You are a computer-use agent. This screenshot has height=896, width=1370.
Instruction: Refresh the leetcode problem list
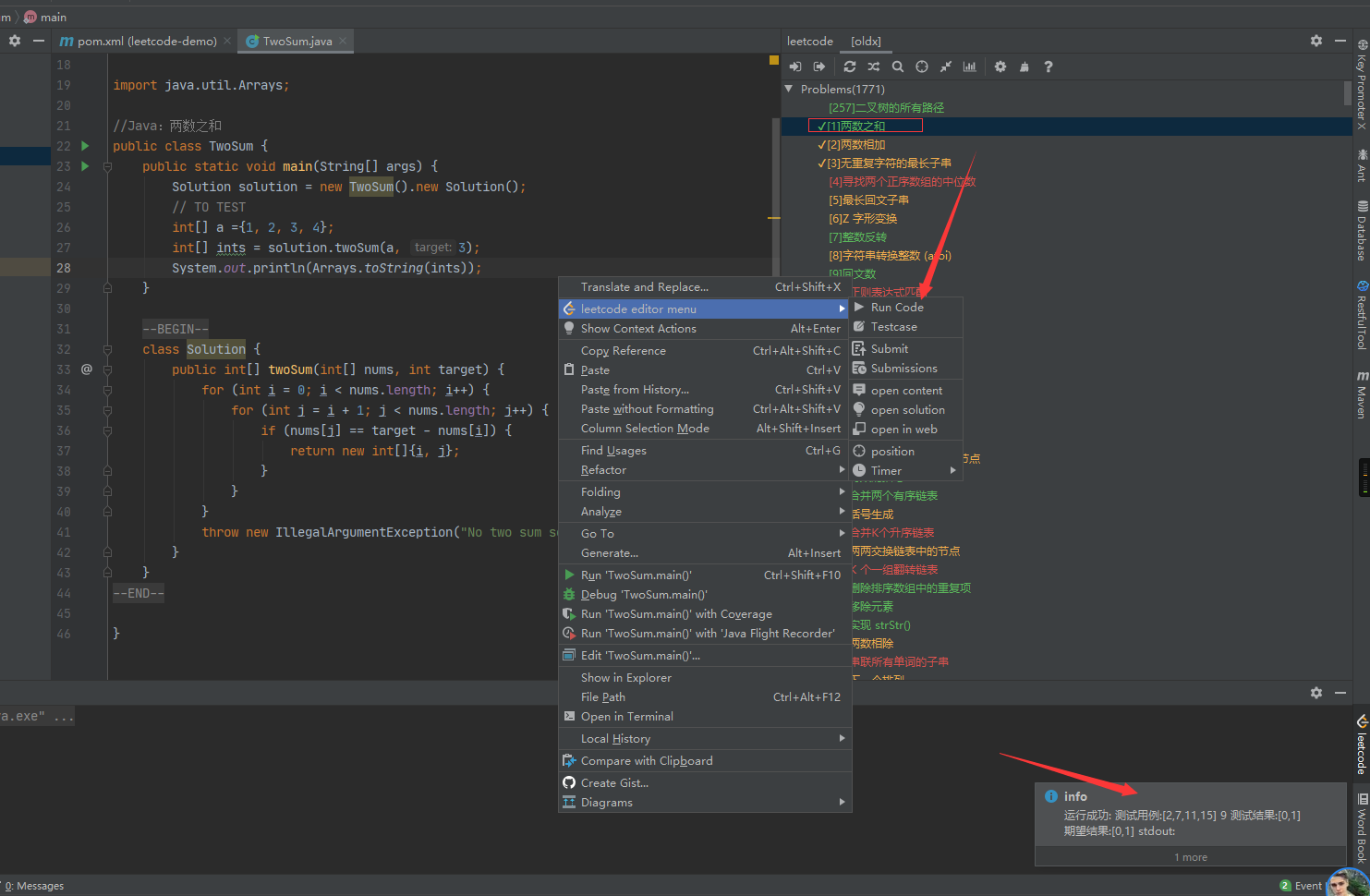(850, 67)
